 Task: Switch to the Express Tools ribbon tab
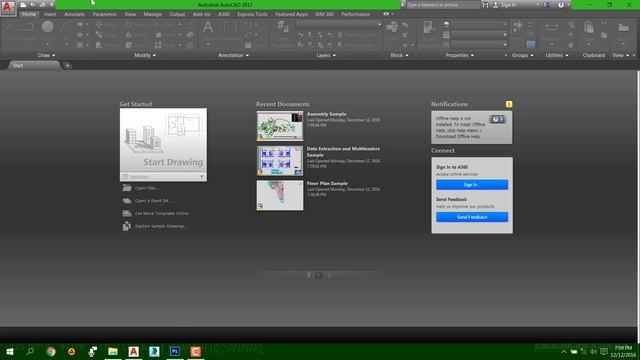click(x=252, y=14)
